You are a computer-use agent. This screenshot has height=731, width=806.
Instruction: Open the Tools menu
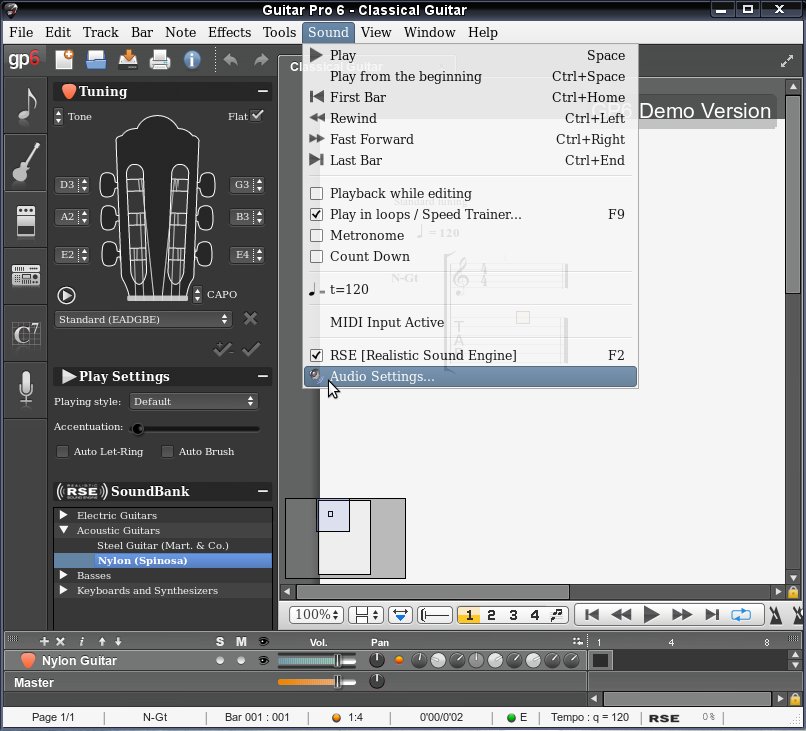coord(279,32)
